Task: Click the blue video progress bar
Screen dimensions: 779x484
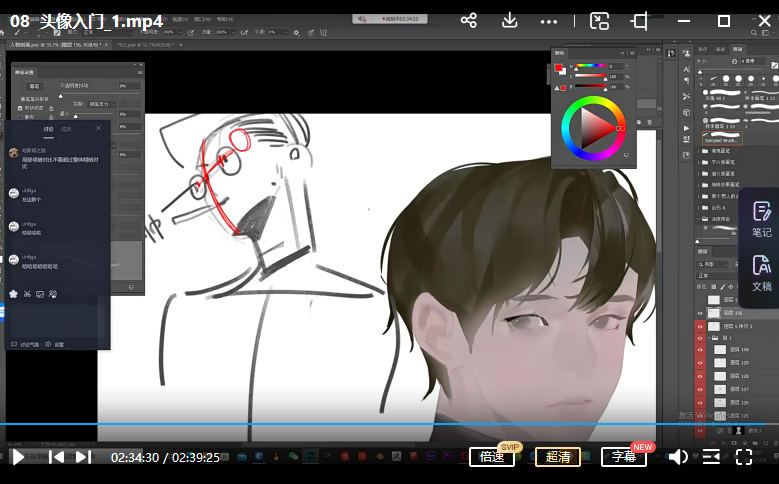Action: click(400, 425)
